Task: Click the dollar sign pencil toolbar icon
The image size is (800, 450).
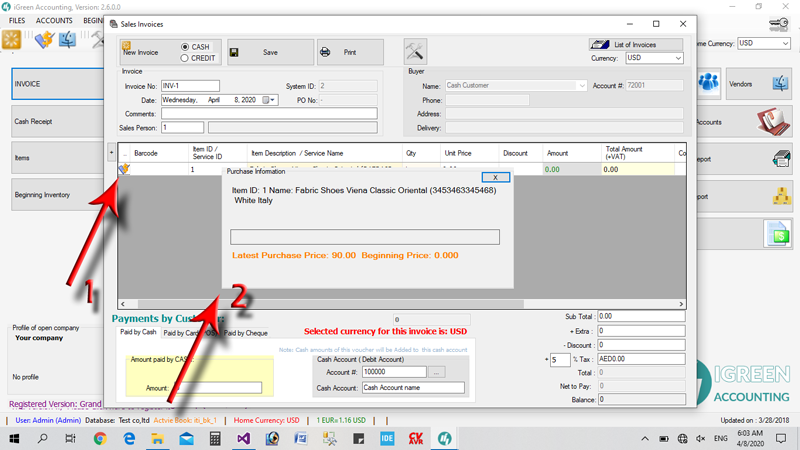Action: (44, 40)
